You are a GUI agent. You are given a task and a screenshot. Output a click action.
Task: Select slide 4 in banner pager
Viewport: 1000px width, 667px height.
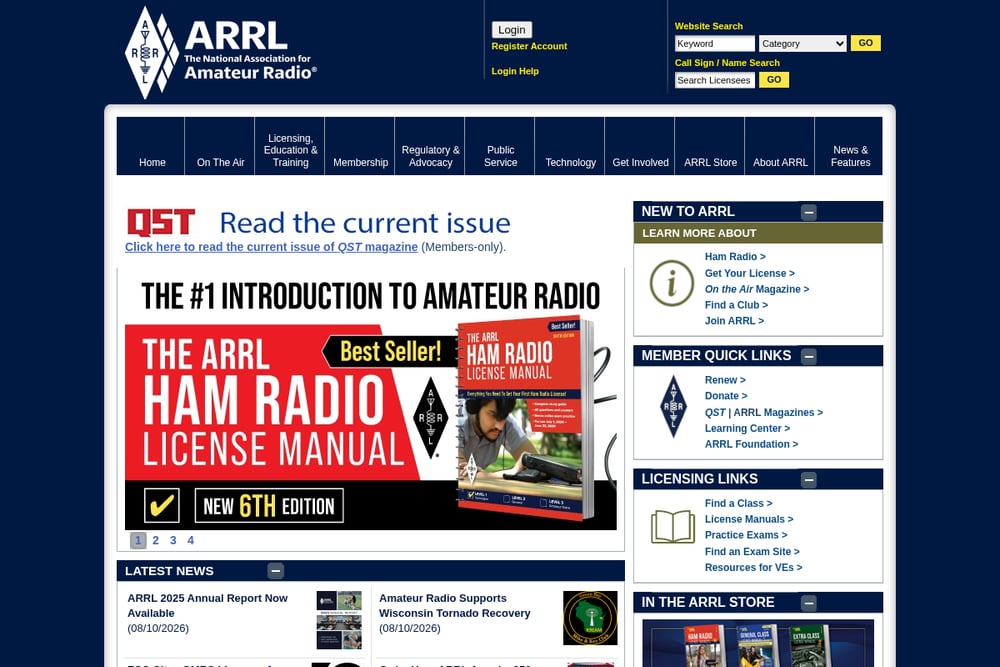pos(190,540)
